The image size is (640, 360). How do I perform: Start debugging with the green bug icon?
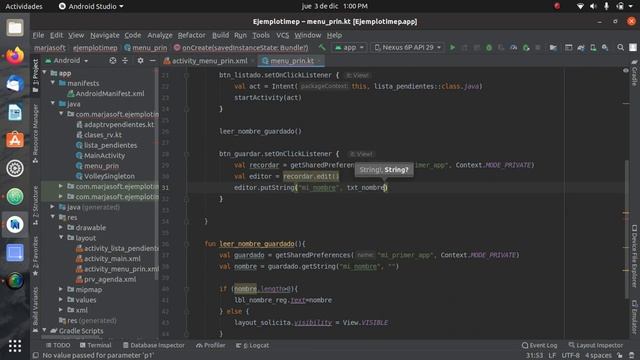(489, 47)
